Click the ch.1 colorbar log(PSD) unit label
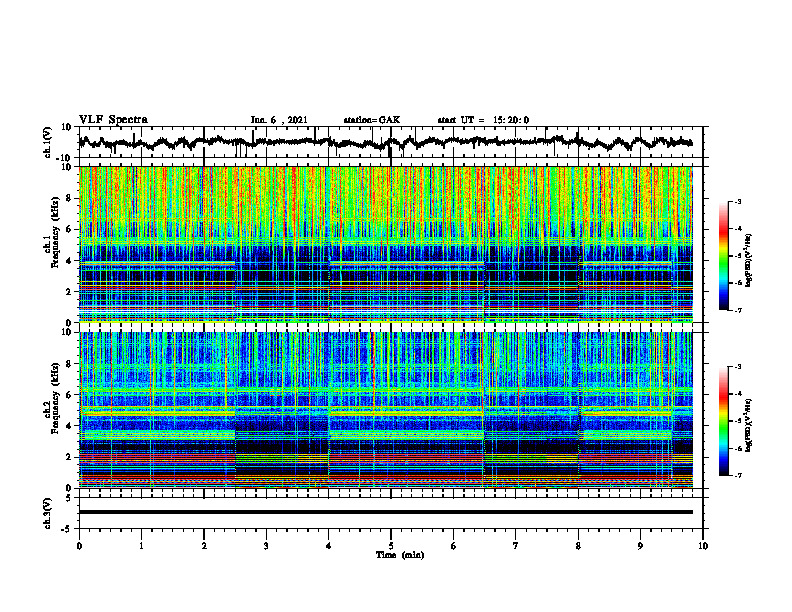The image size is (792, 612). click(x=749, y=260)
